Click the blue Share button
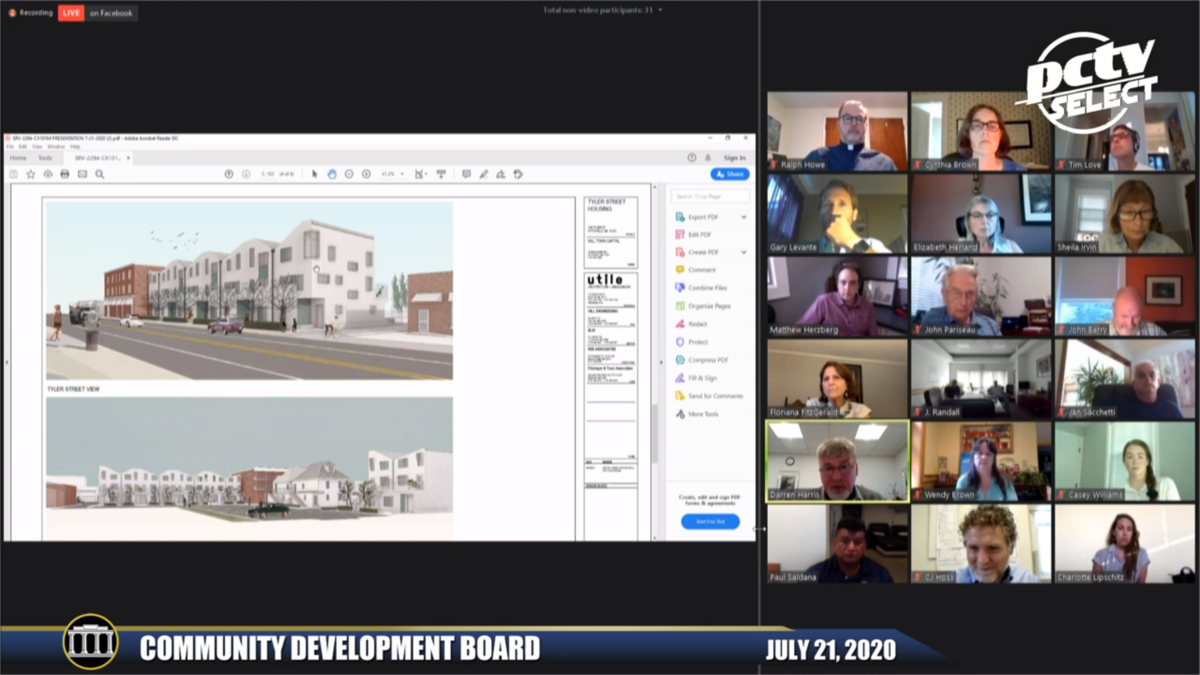 tap(730, 174)
